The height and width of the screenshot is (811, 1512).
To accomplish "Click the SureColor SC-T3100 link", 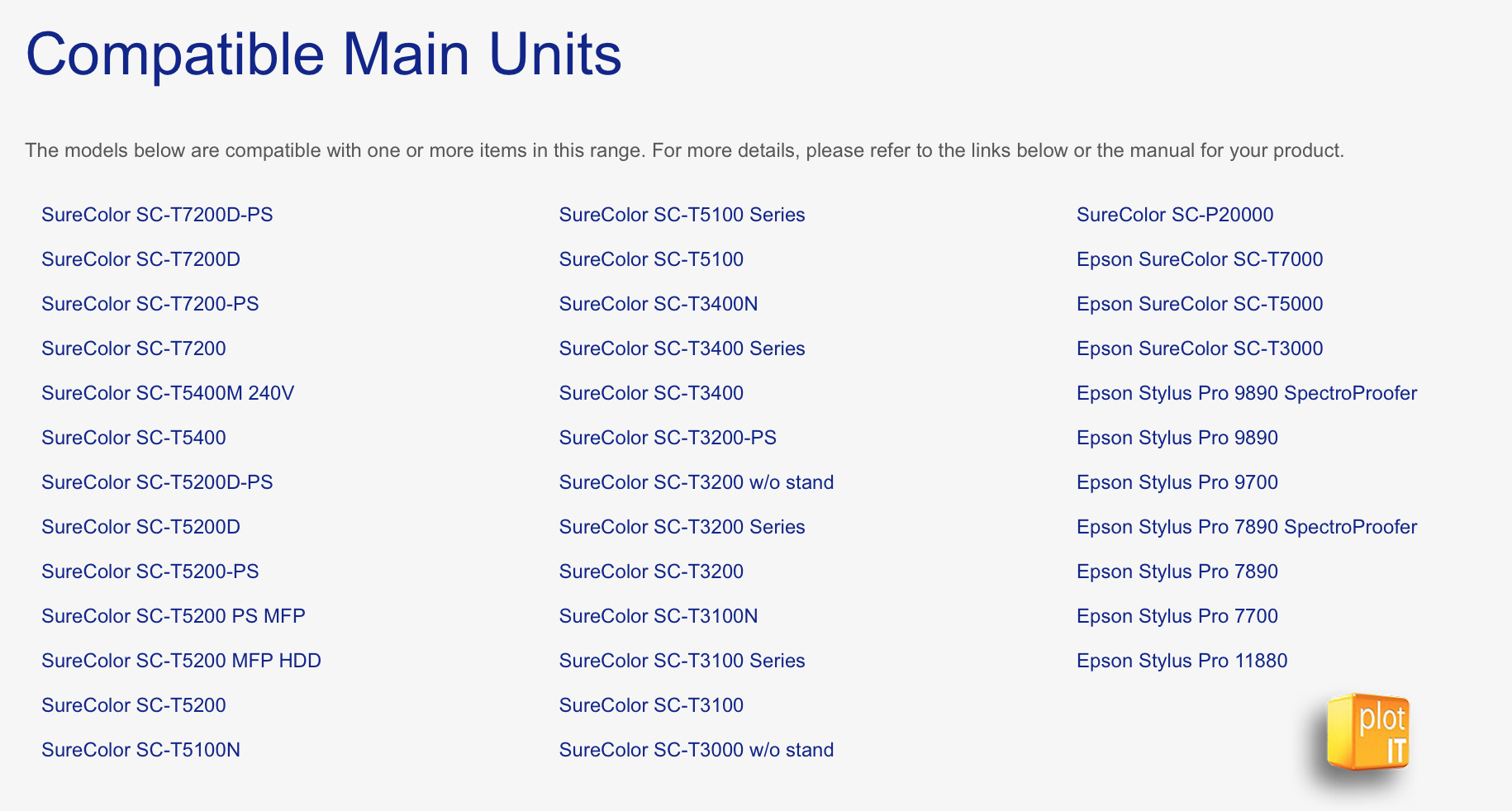I will pos(651,705).
